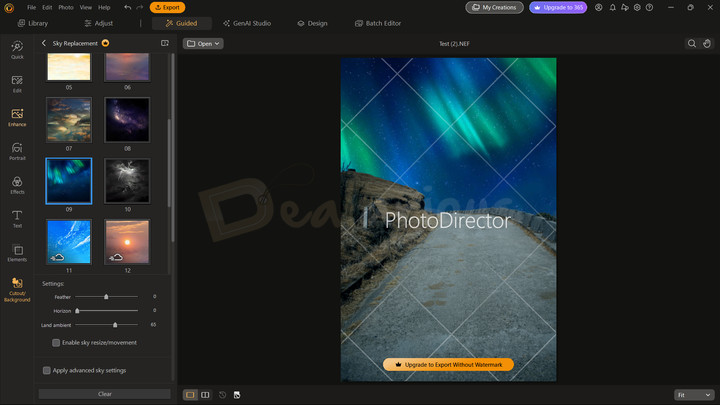Switch to single view mode
Screen dimensions: 720x405
pyautogui.click(x=190, y=395)
